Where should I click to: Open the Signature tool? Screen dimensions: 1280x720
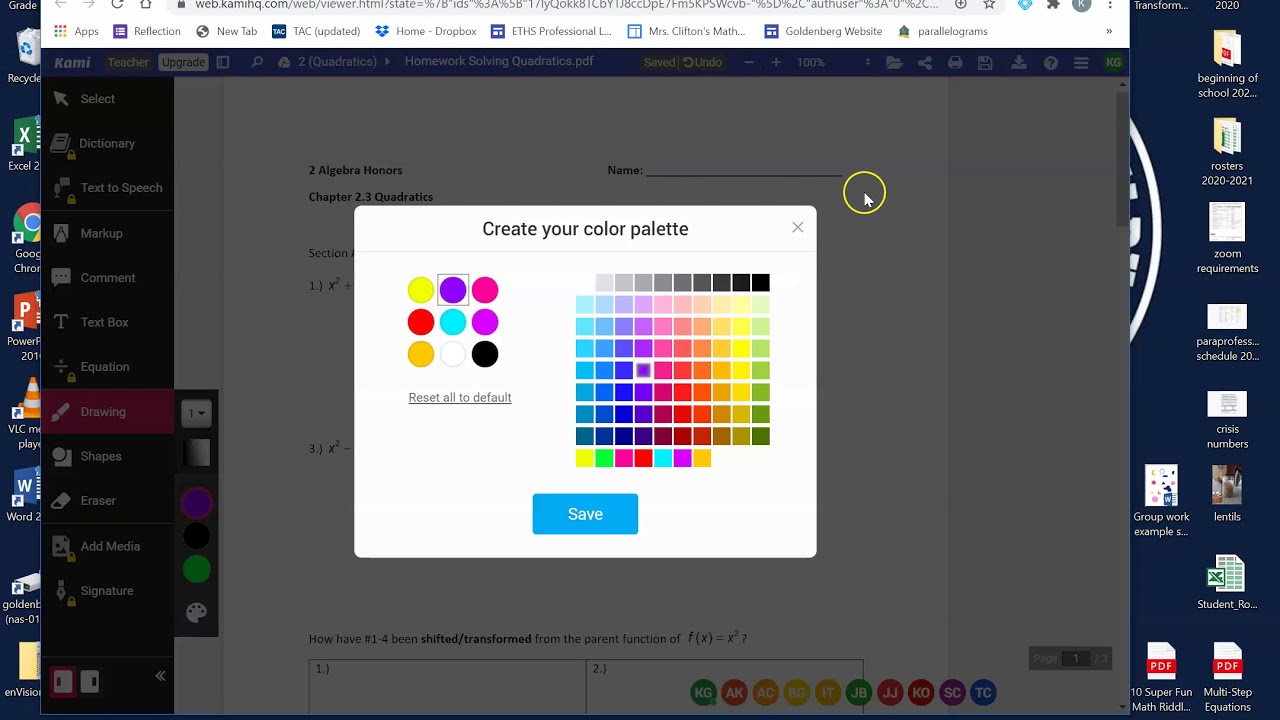click(x=108, y=591)
